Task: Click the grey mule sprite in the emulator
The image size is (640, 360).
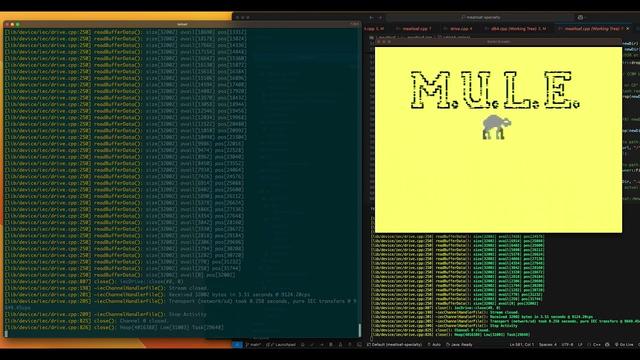Action: [496, 127]
